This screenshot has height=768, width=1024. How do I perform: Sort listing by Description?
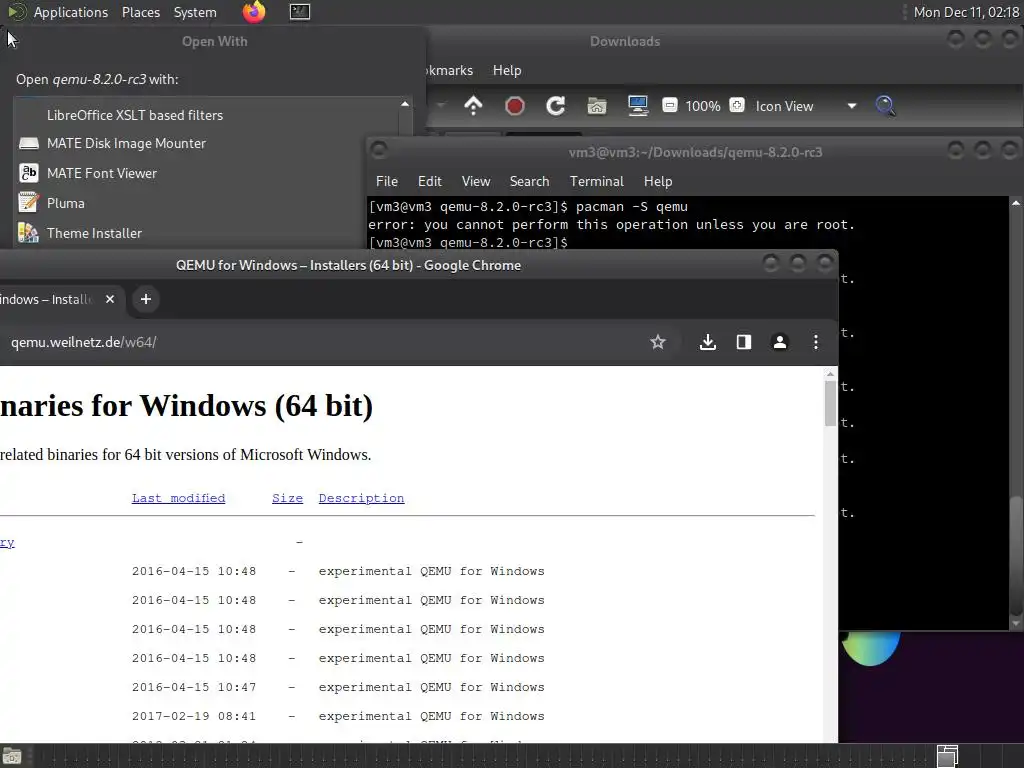pyautogui.click(x=361, y=498)
